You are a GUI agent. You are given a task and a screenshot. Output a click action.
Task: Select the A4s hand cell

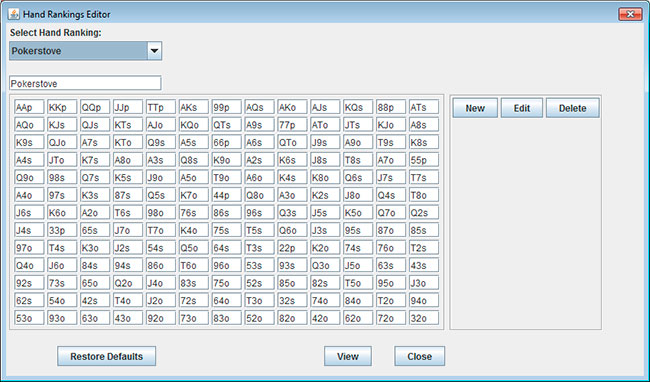[x=29, y=160]
